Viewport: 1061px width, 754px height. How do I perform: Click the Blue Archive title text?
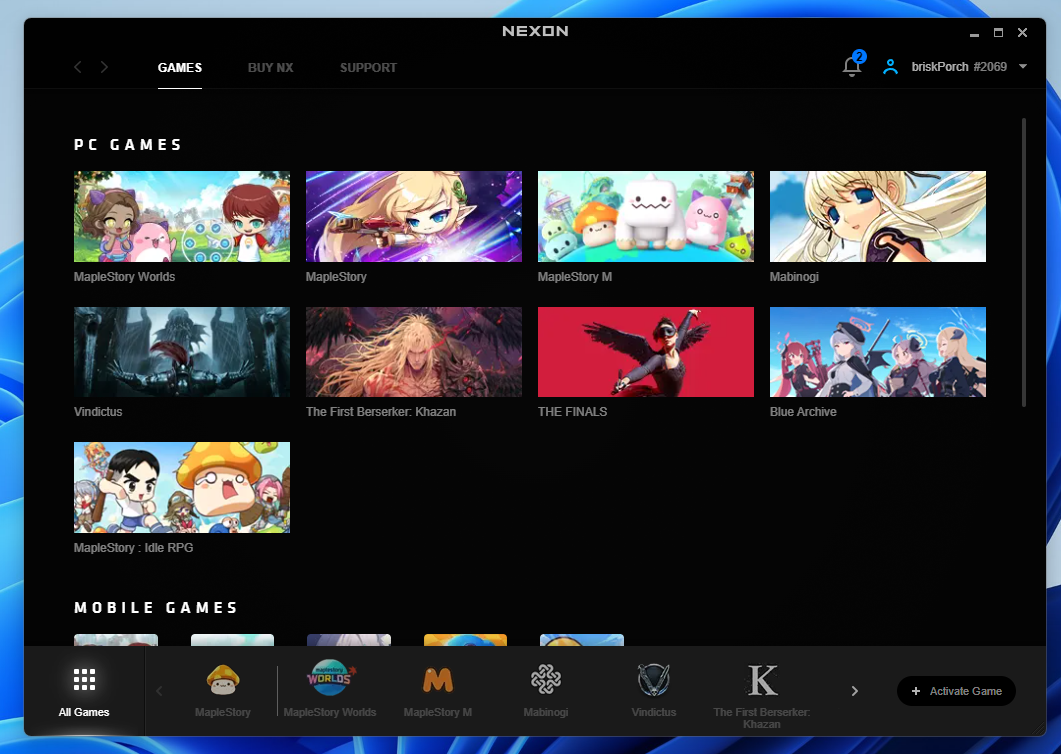click(803, 412)
